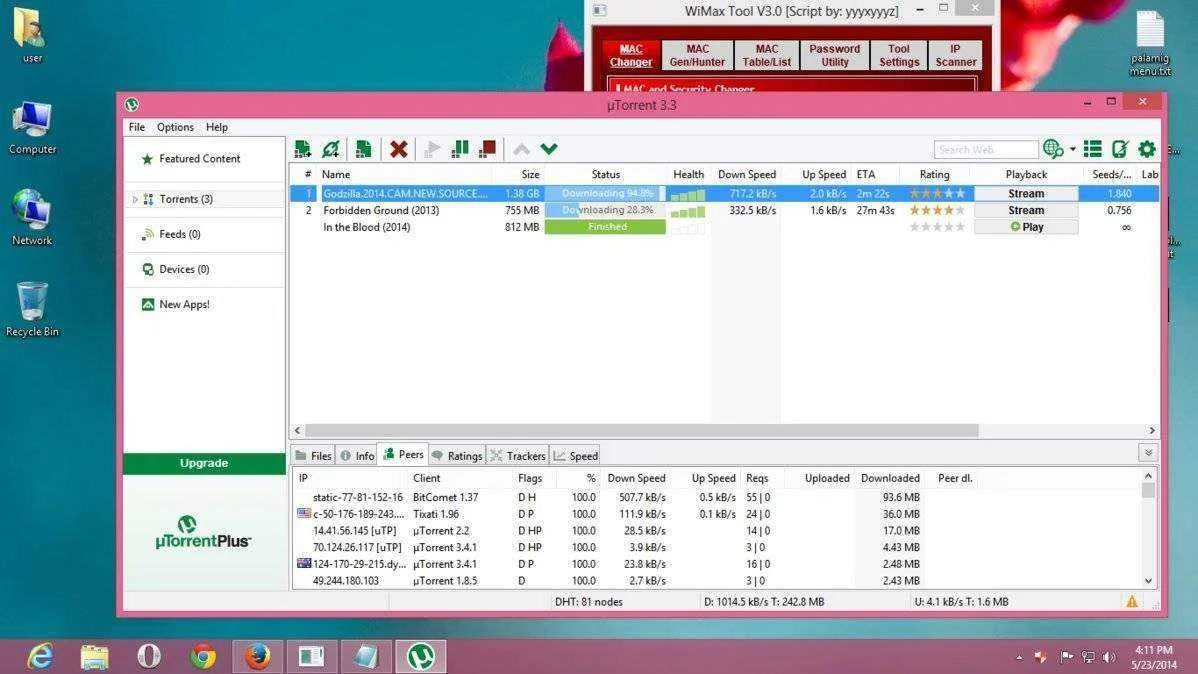
Task: Sort torrents by Down Speed column
Action: [x=746, y=174]
